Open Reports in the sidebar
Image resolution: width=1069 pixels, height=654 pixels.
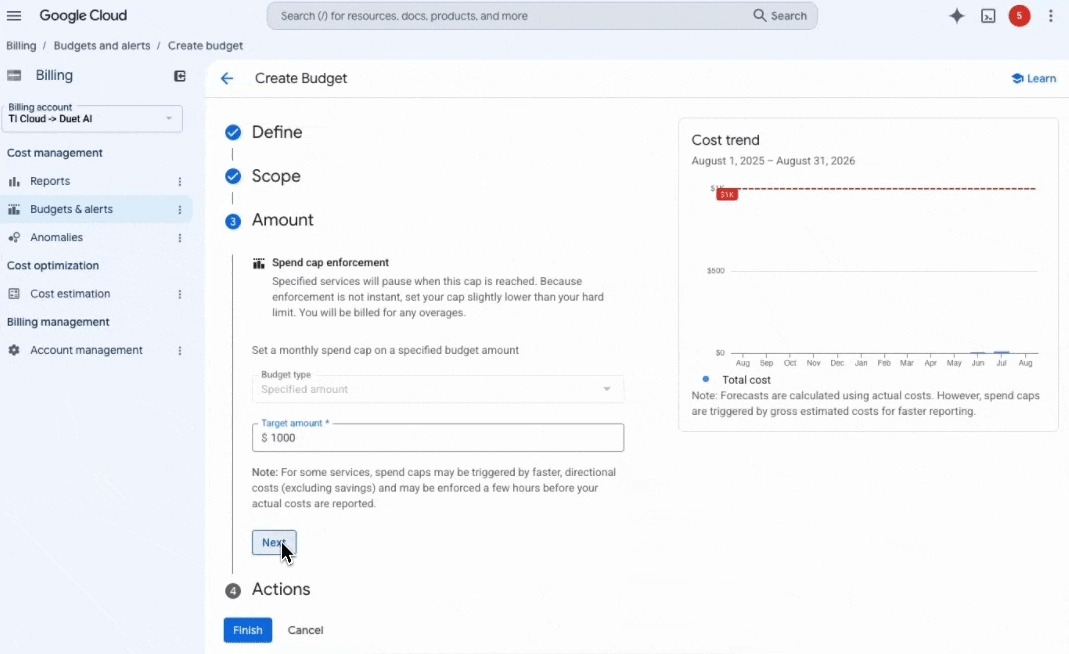pos(50,181)
